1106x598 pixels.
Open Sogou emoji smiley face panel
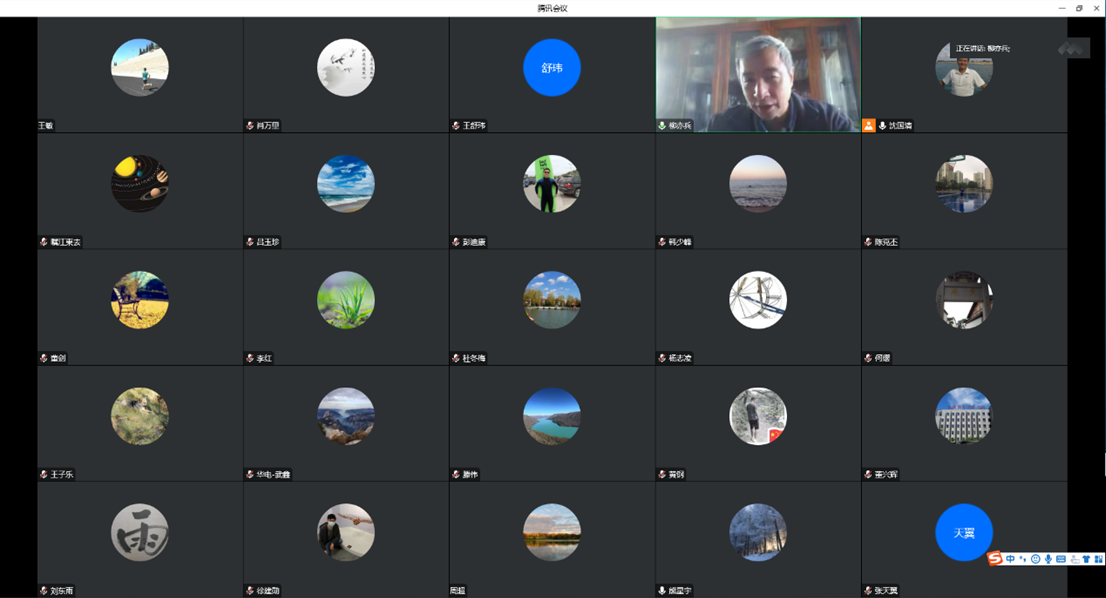[x=1035, y=559]
